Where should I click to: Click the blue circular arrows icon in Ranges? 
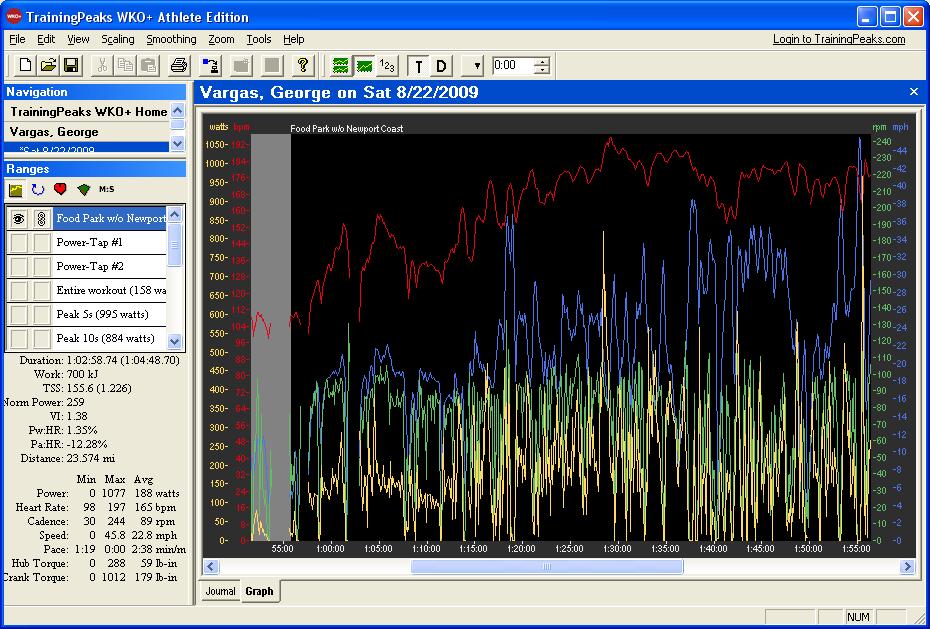coord(38,189)
